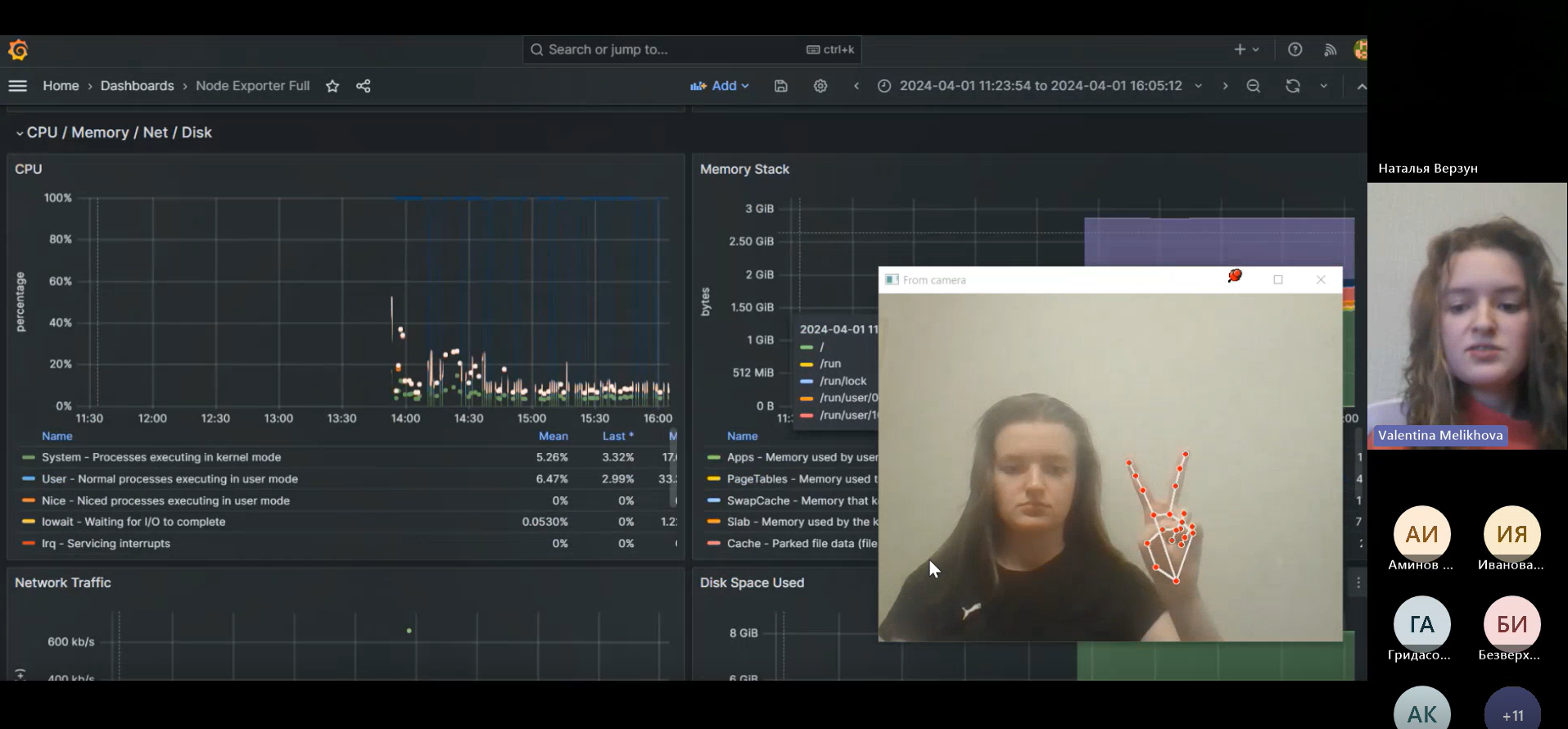
Task: Open the Add dropdown menu
Action: (x=720, y=86)
